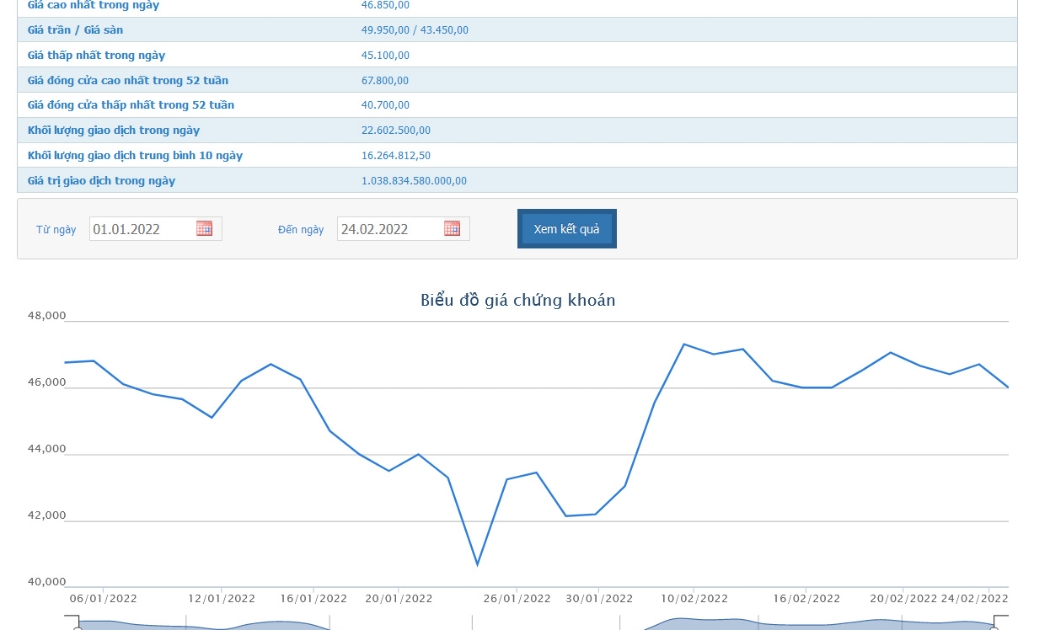Click the 26/01/2022 x-axis date label

click(517, 599)
